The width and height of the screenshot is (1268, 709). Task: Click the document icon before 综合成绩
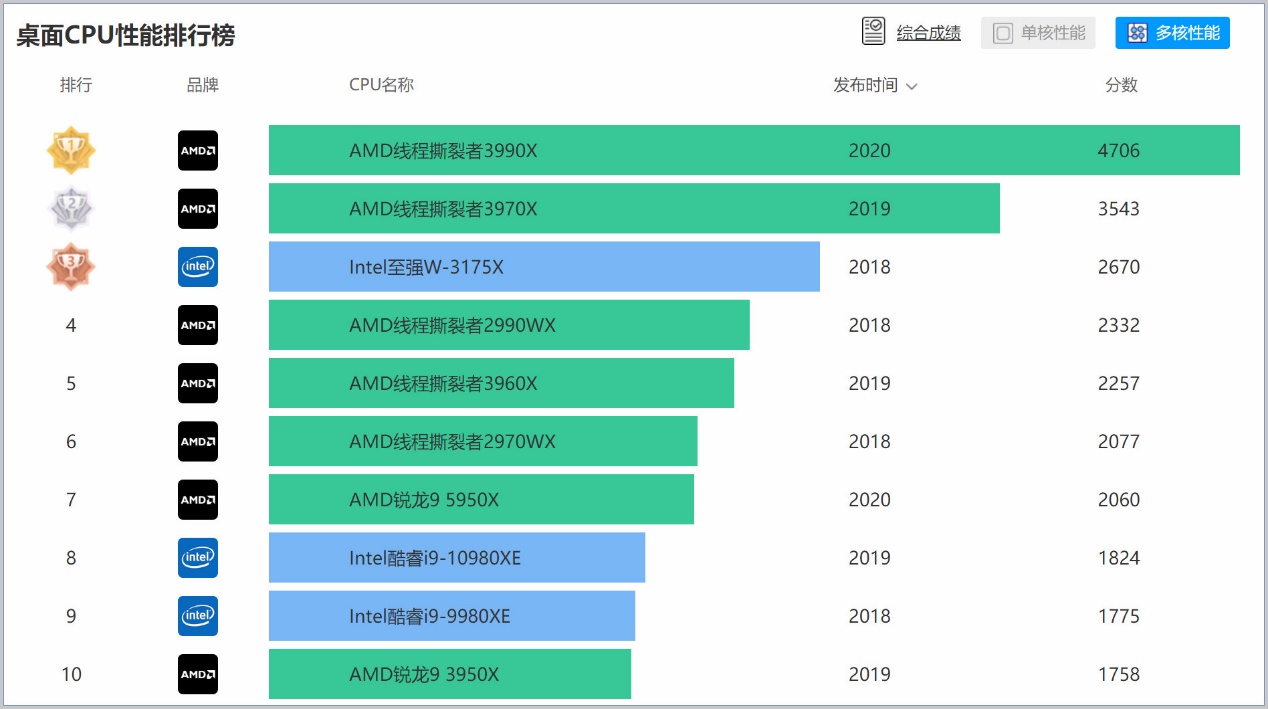click(873, 30)
